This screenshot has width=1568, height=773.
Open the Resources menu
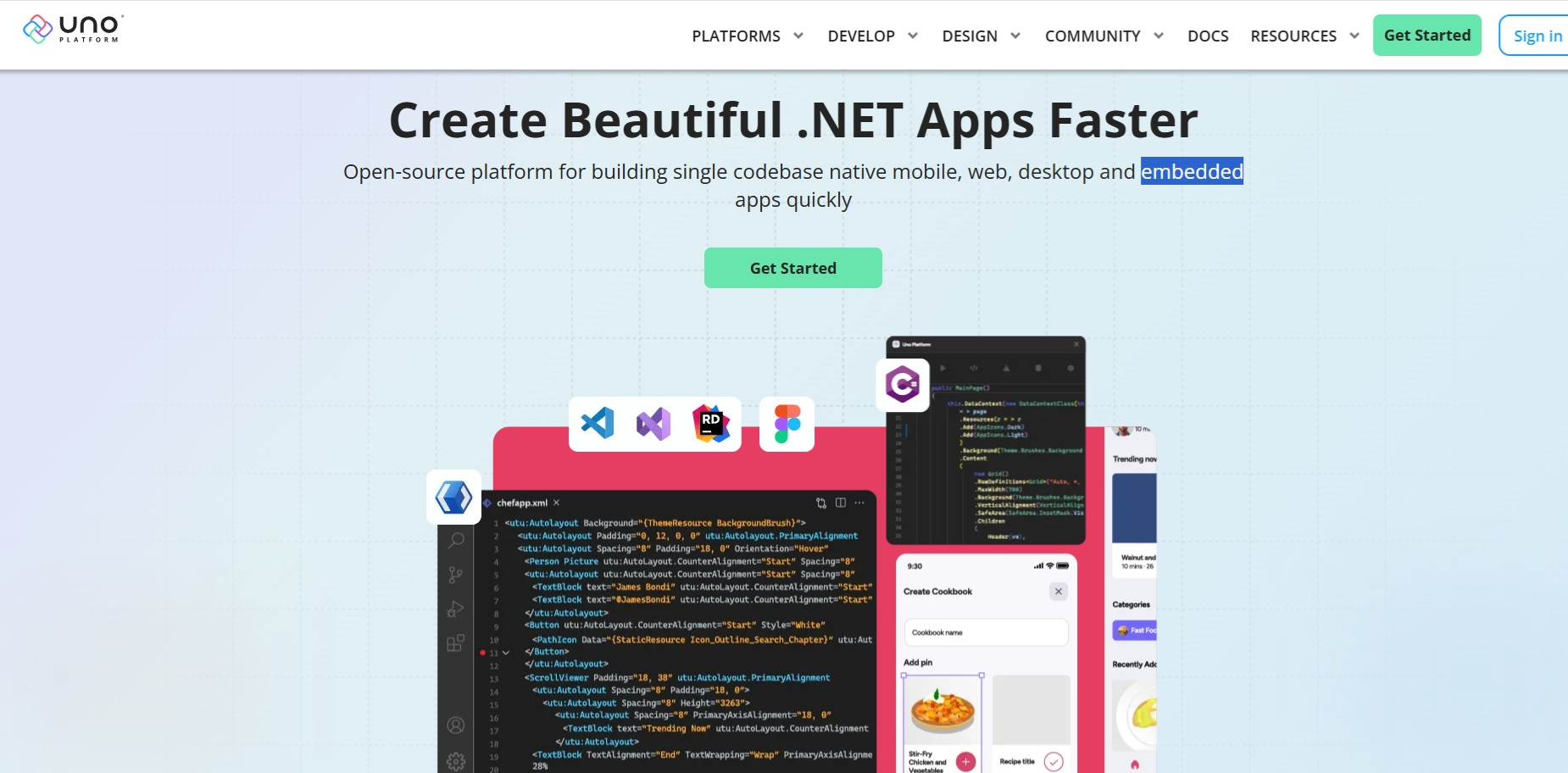[1304, 36]
